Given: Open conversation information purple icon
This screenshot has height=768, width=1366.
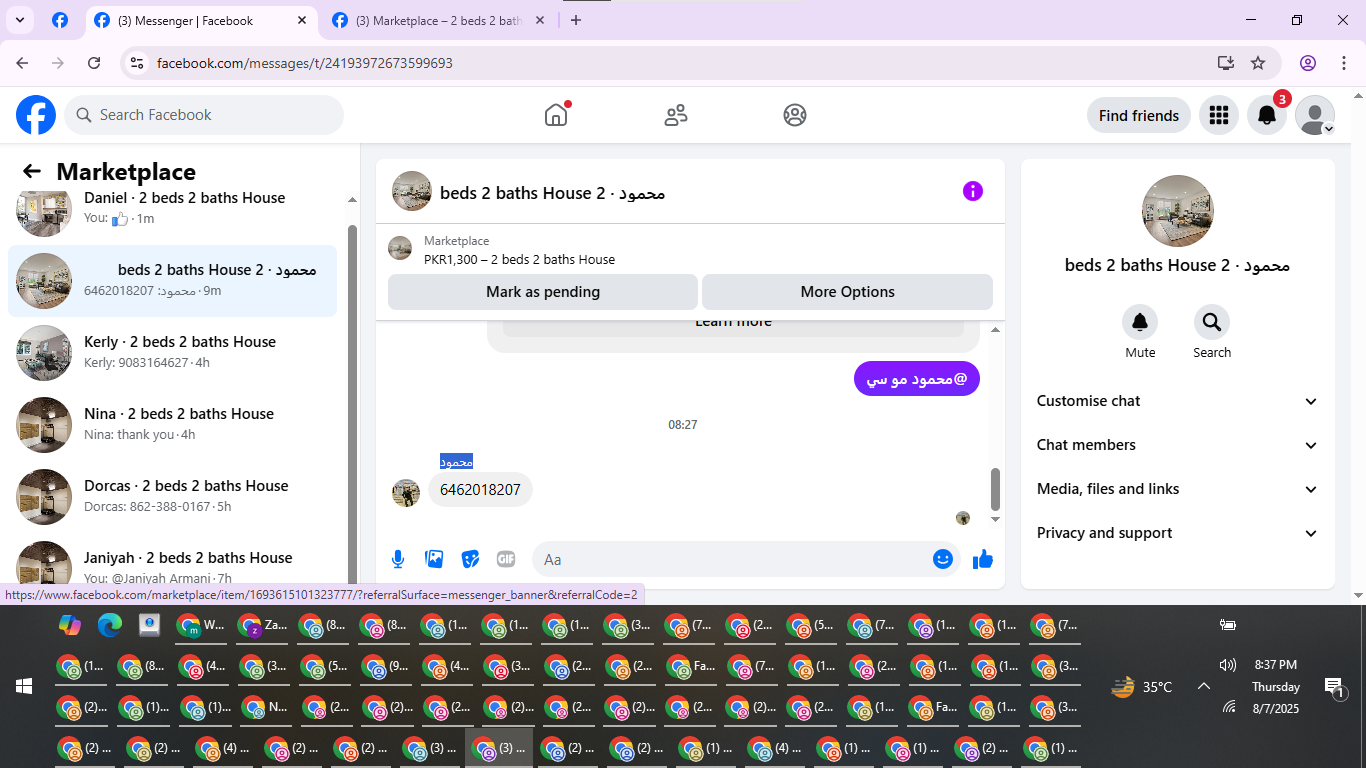Looking at the screenshot, I should coord(973,191).
